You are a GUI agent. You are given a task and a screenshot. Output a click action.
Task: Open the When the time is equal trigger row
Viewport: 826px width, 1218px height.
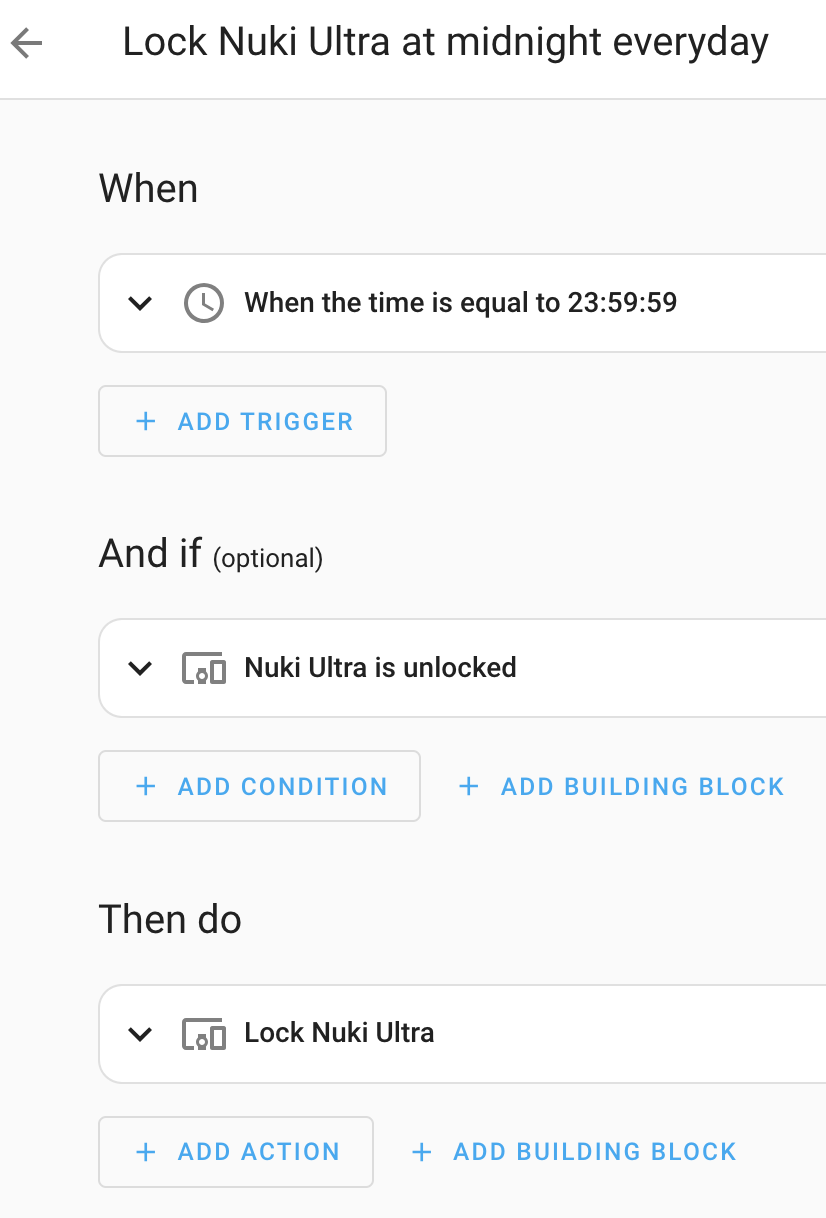click(x=462, y=303)
